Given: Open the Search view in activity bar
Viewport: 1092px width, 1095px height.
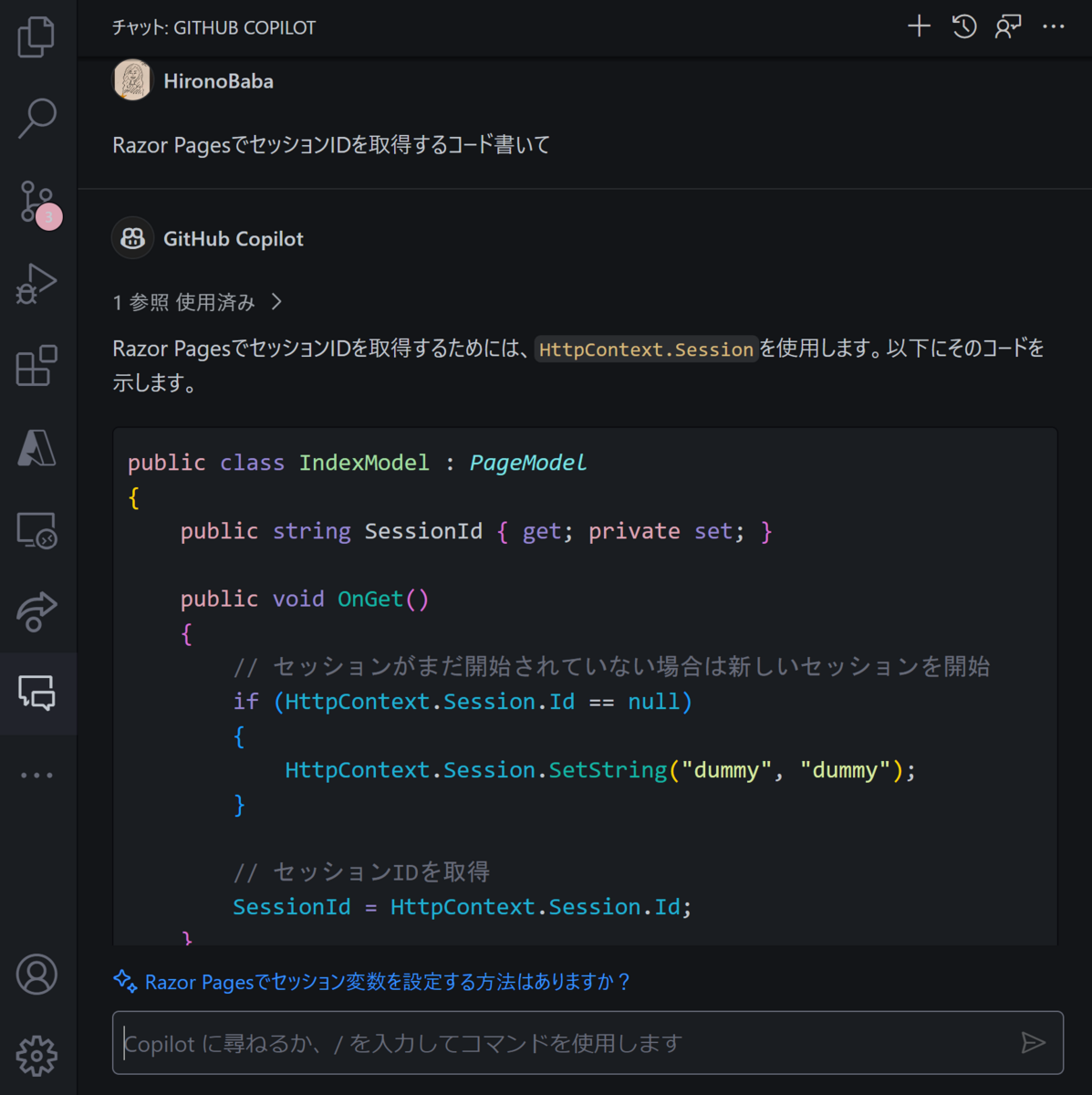Looking at the screenshot, I should [36, 119].
